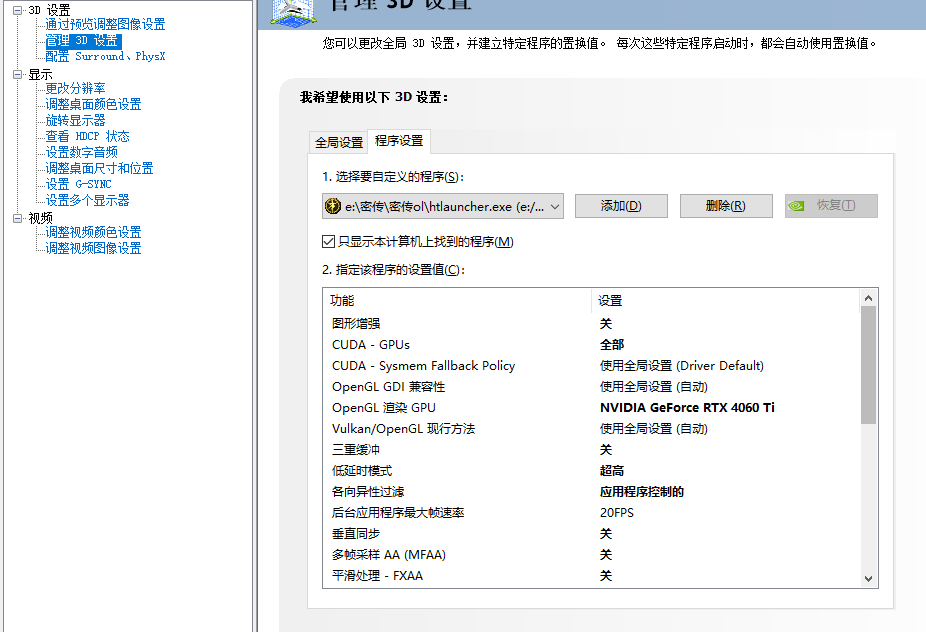Open 调整桌面尺寸和位置 page
The width and height of the screenshot is (926, 632).
coord(99,168)
